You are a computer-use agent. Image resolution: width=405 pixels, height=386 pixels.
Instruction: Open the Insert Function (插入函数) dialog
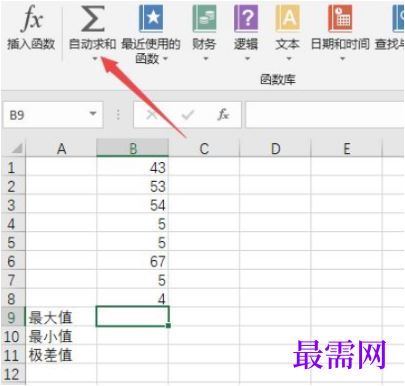31,28
